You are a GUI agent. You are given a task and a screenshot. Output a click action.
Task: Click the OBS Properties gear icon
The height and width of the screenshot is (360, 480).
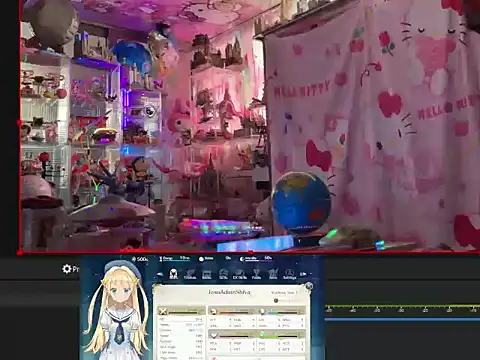click(x=67, y=269)
